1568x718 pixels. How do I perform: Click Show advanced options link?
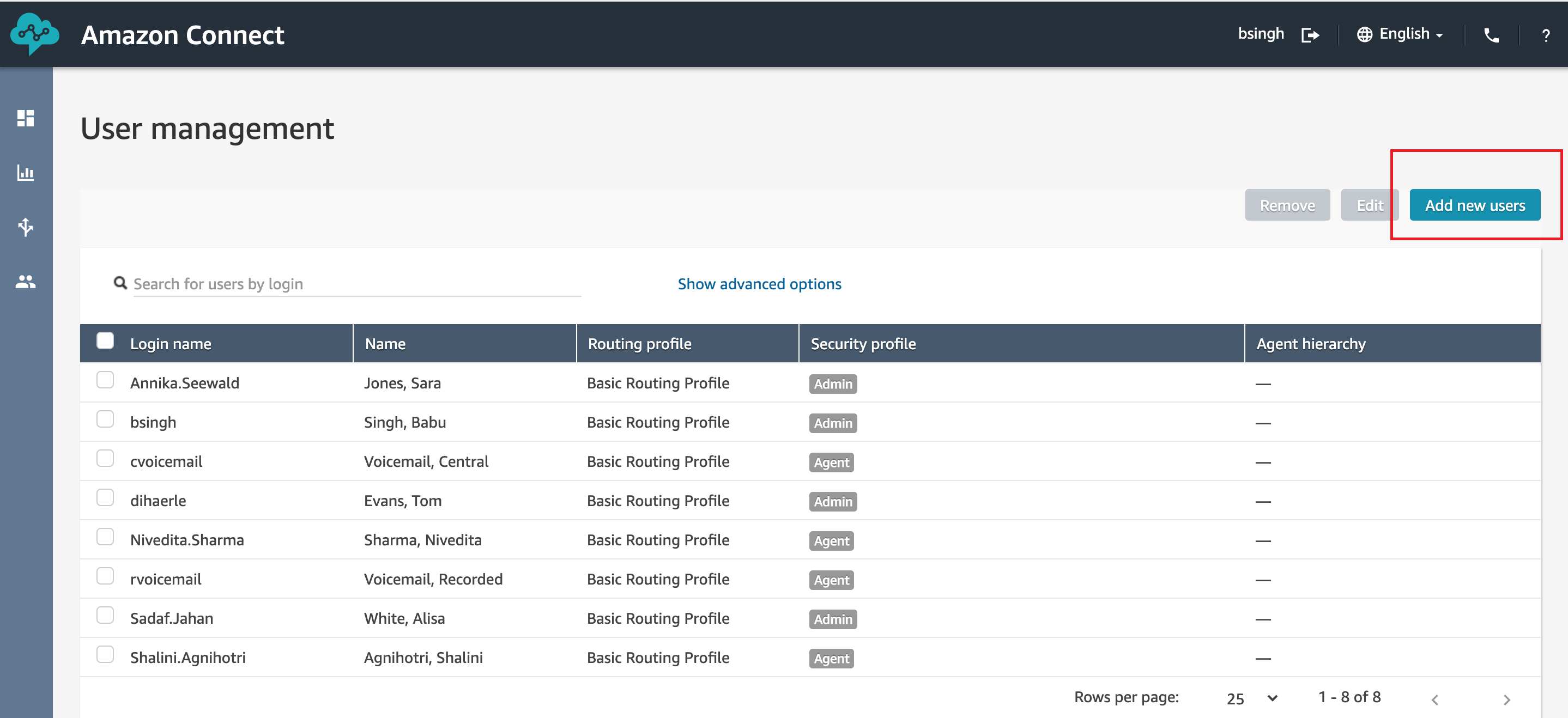(759, 284)
